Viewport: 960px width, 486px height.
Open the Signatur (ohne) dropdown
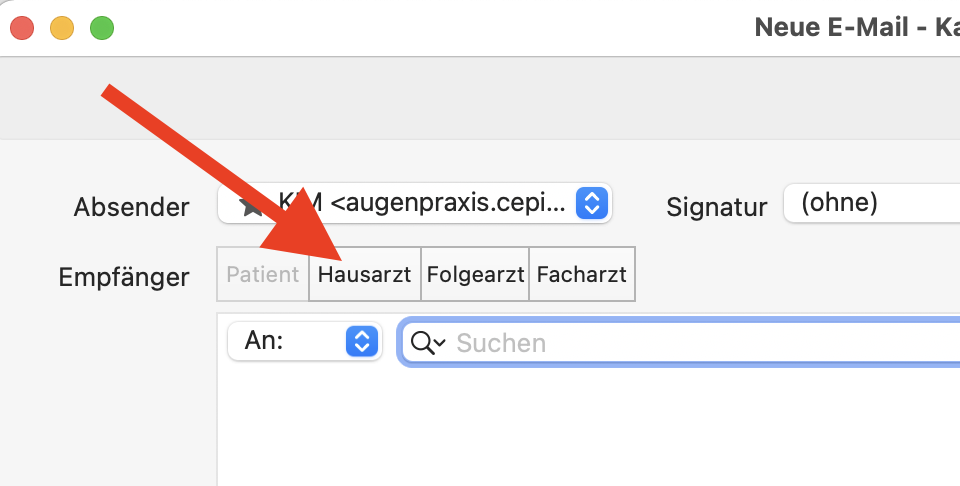click(872, 203)
